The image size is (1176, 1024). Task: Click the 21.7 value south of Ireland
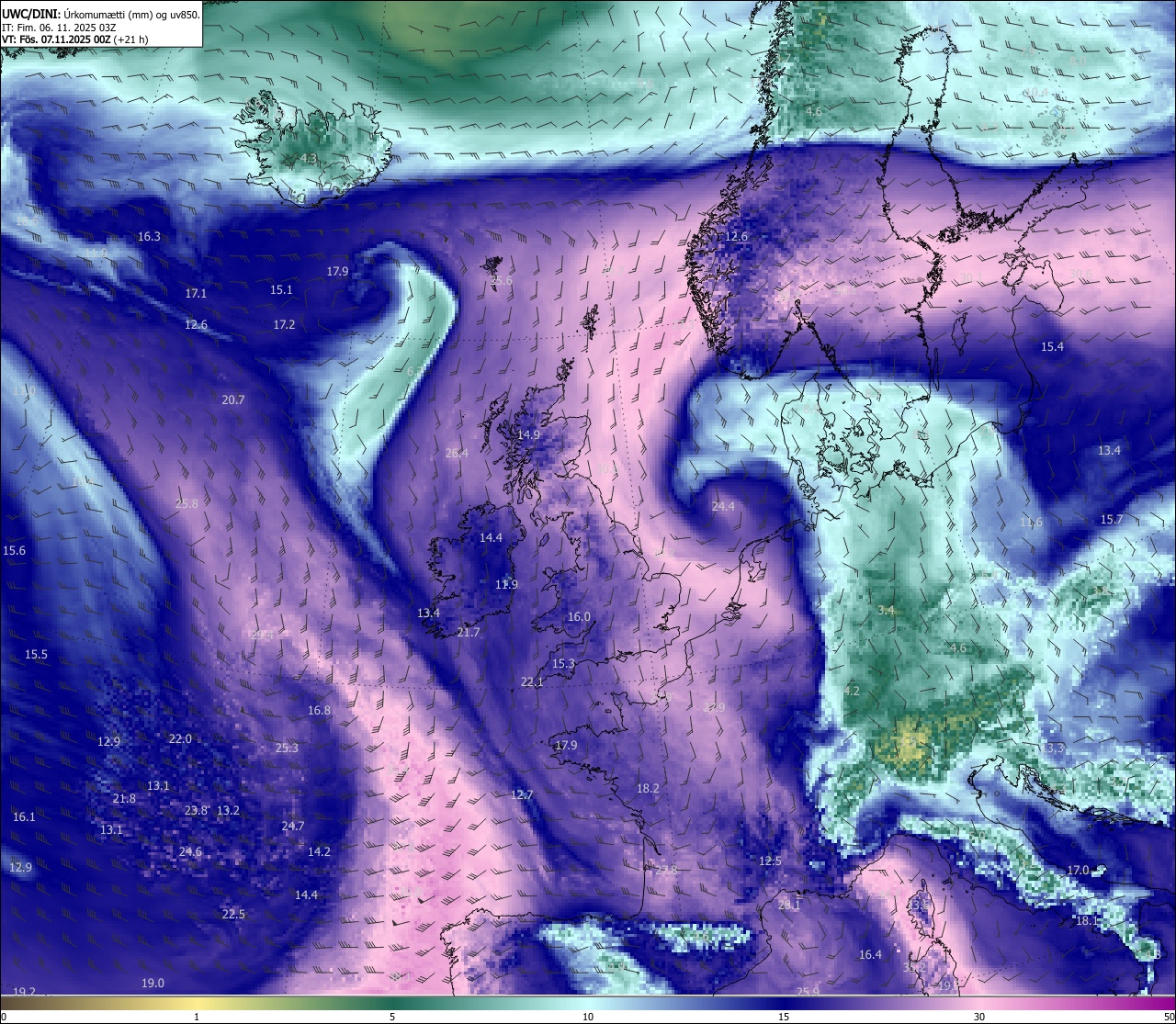click(469, 632)
